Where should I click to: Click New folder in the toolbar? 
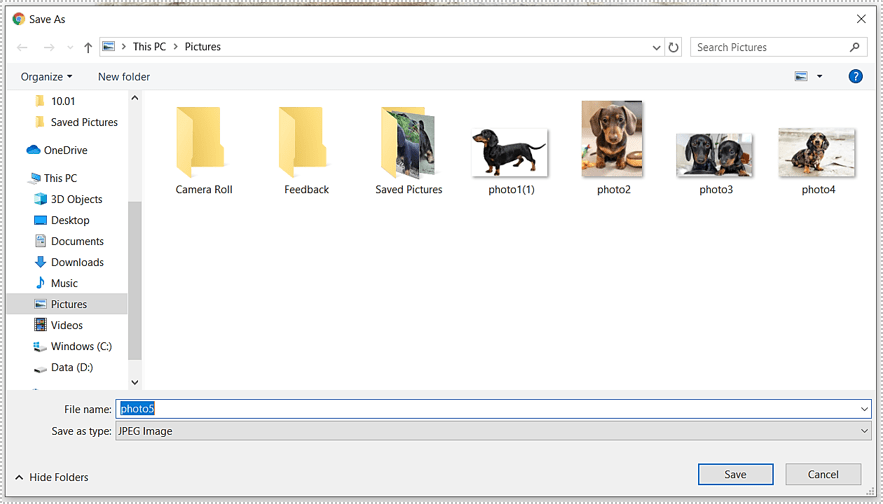coord(124,77)
